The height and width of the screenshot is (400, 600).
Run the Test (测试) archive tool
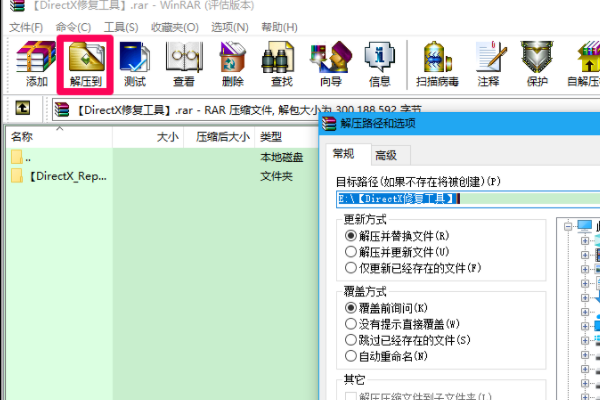[x=135, y=64]
